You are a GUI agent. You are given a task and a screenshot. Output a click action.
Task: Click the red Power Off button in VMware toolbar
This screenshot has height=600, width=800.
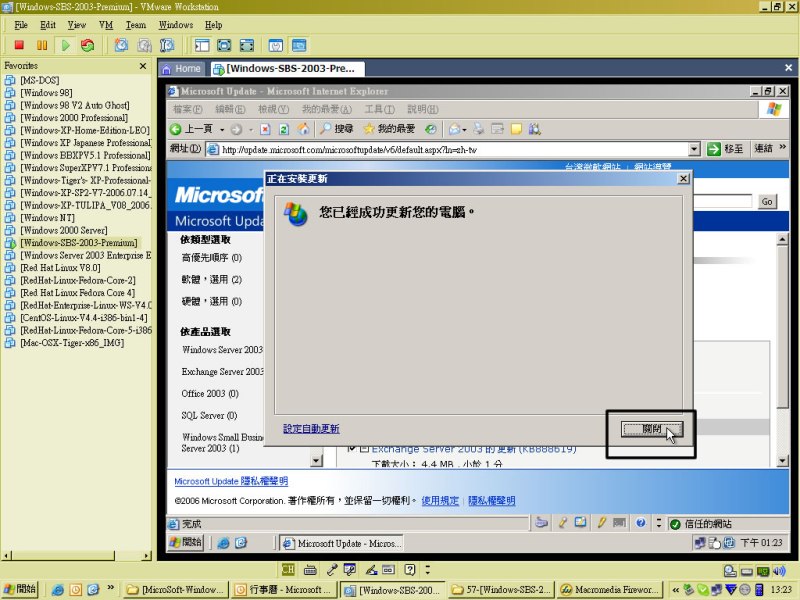pos(19,45)
